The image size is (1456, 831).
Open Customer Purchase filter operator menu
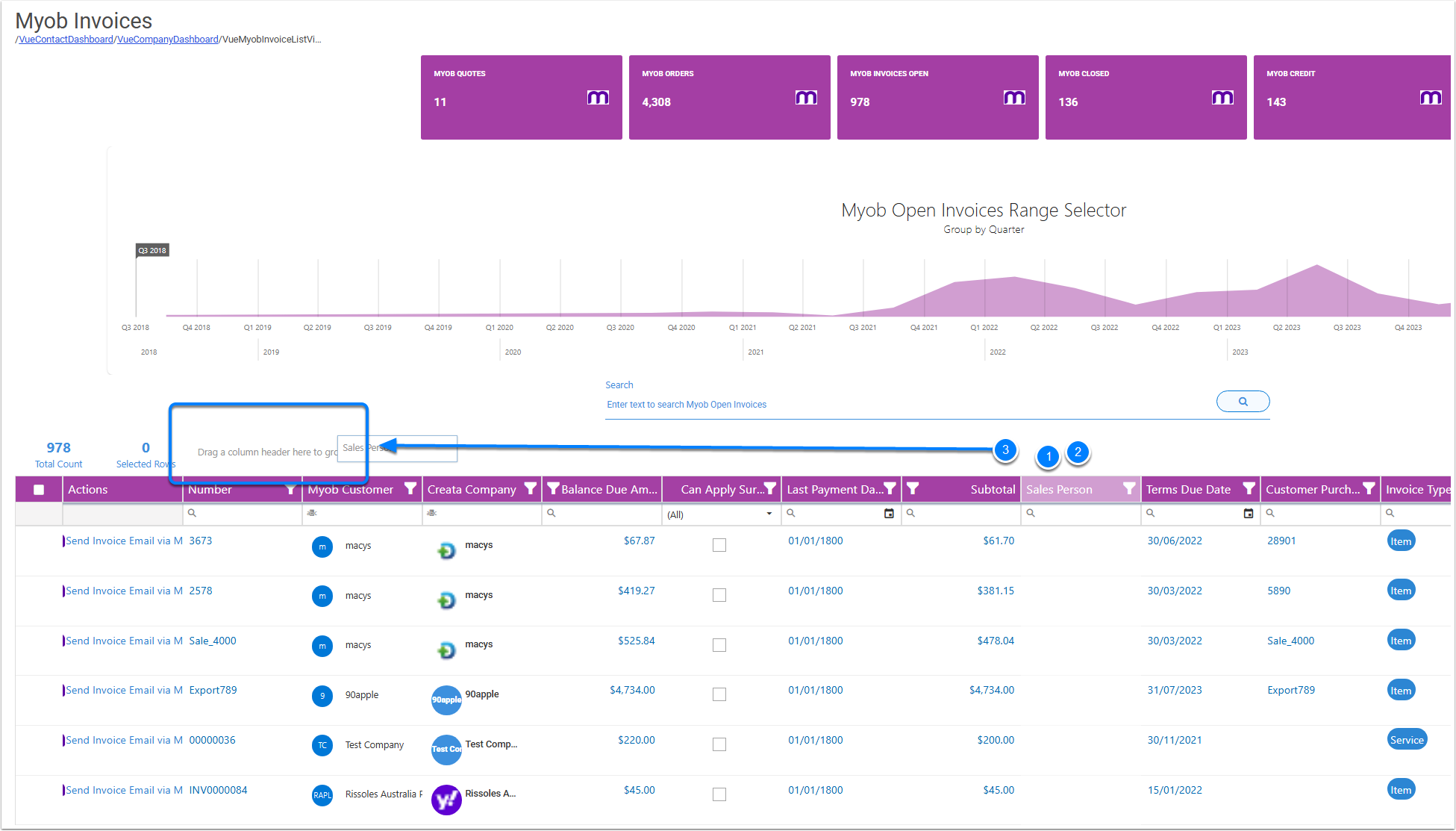(1270, 513)
